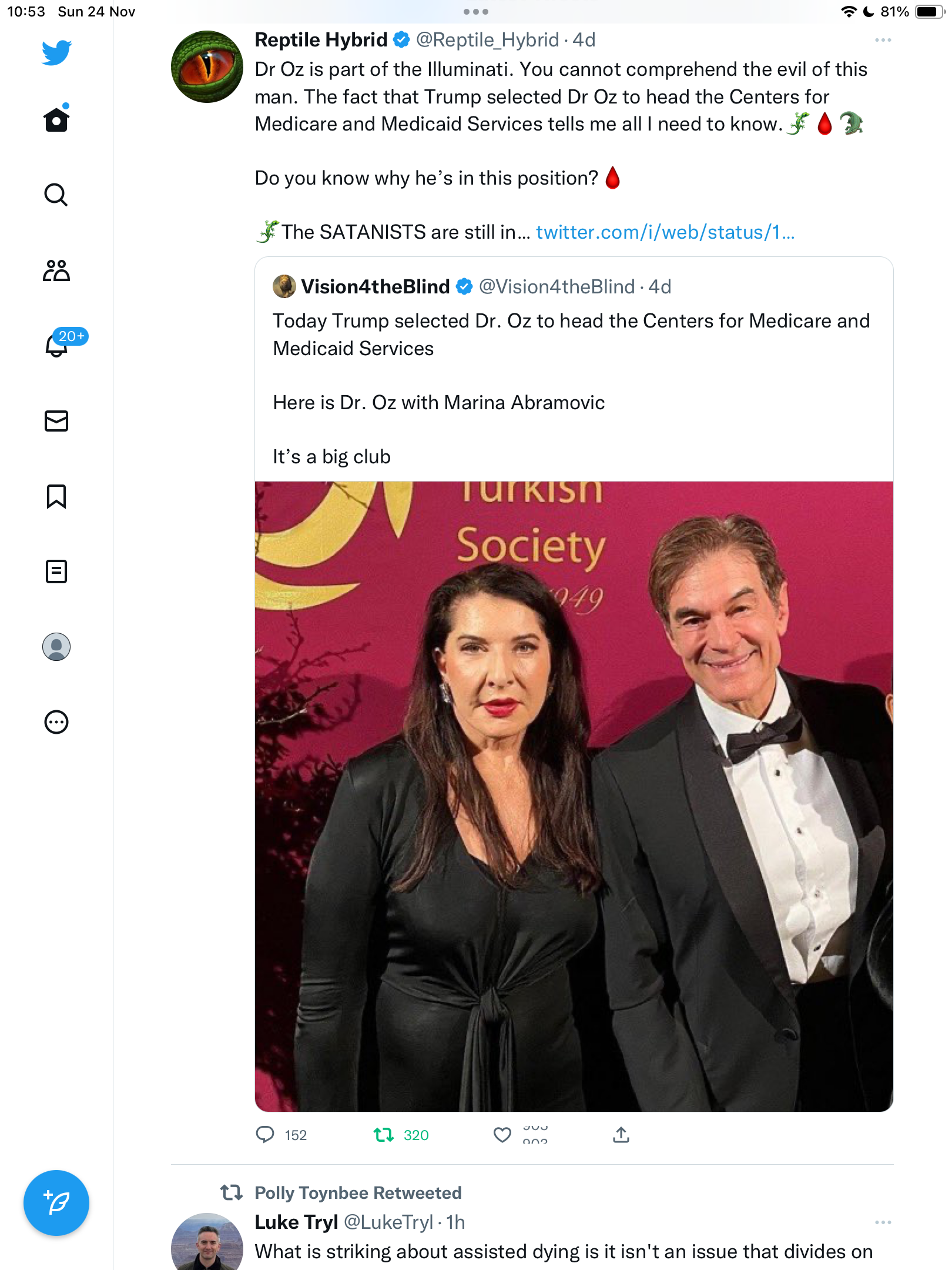
Task: Open the Dr. Oz photo in quoted tweet
Action: click(574, 797)
